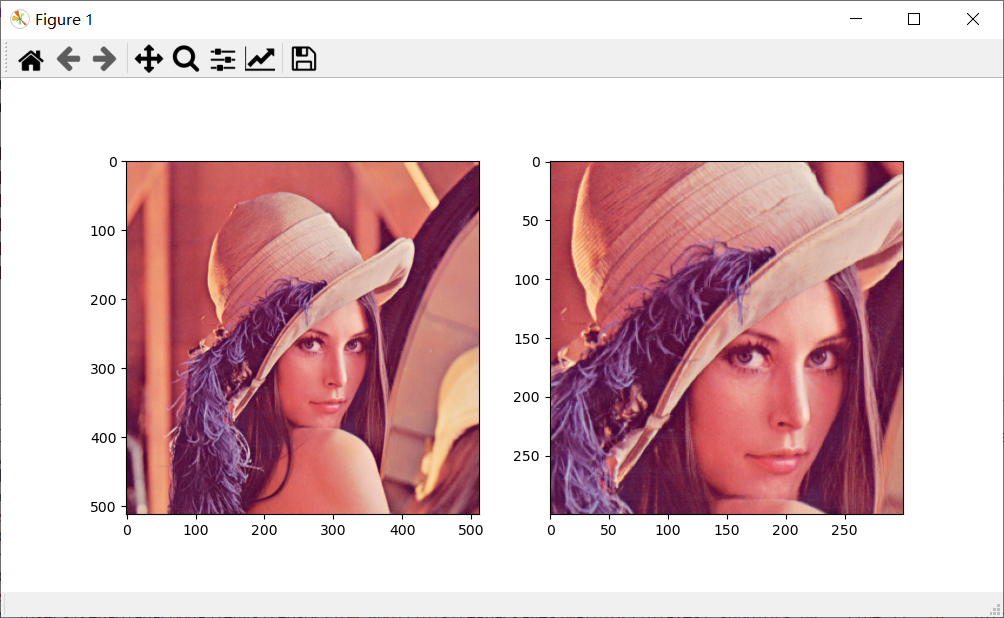This screenshot has width=1004, height=618.
Task: Activate the Pan axes tool
Action: point(149,59)
